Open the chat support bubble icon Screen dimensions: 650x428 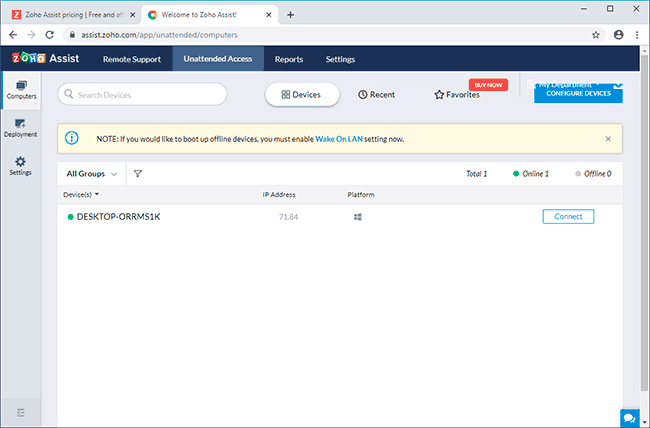point(630,417)
